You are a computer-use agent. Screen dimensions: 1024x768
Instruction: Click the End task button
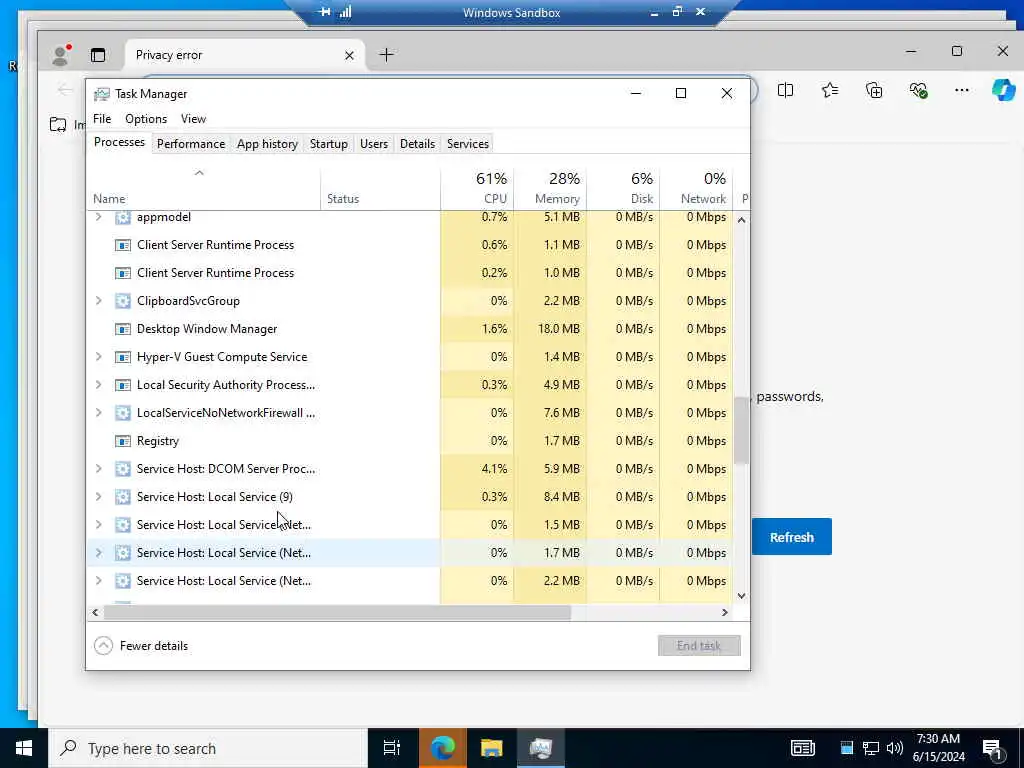pyautogui.click(x=699, y=646)
